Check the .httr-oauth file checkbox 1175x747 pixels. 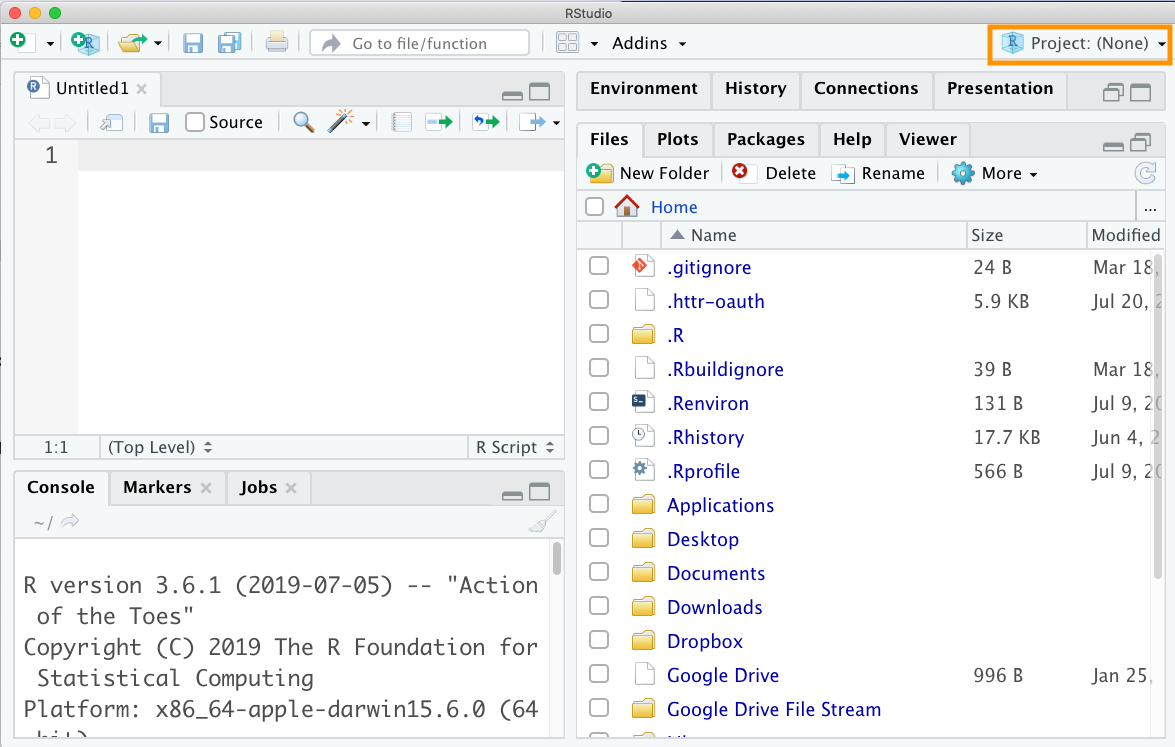(x=599, y=300)
